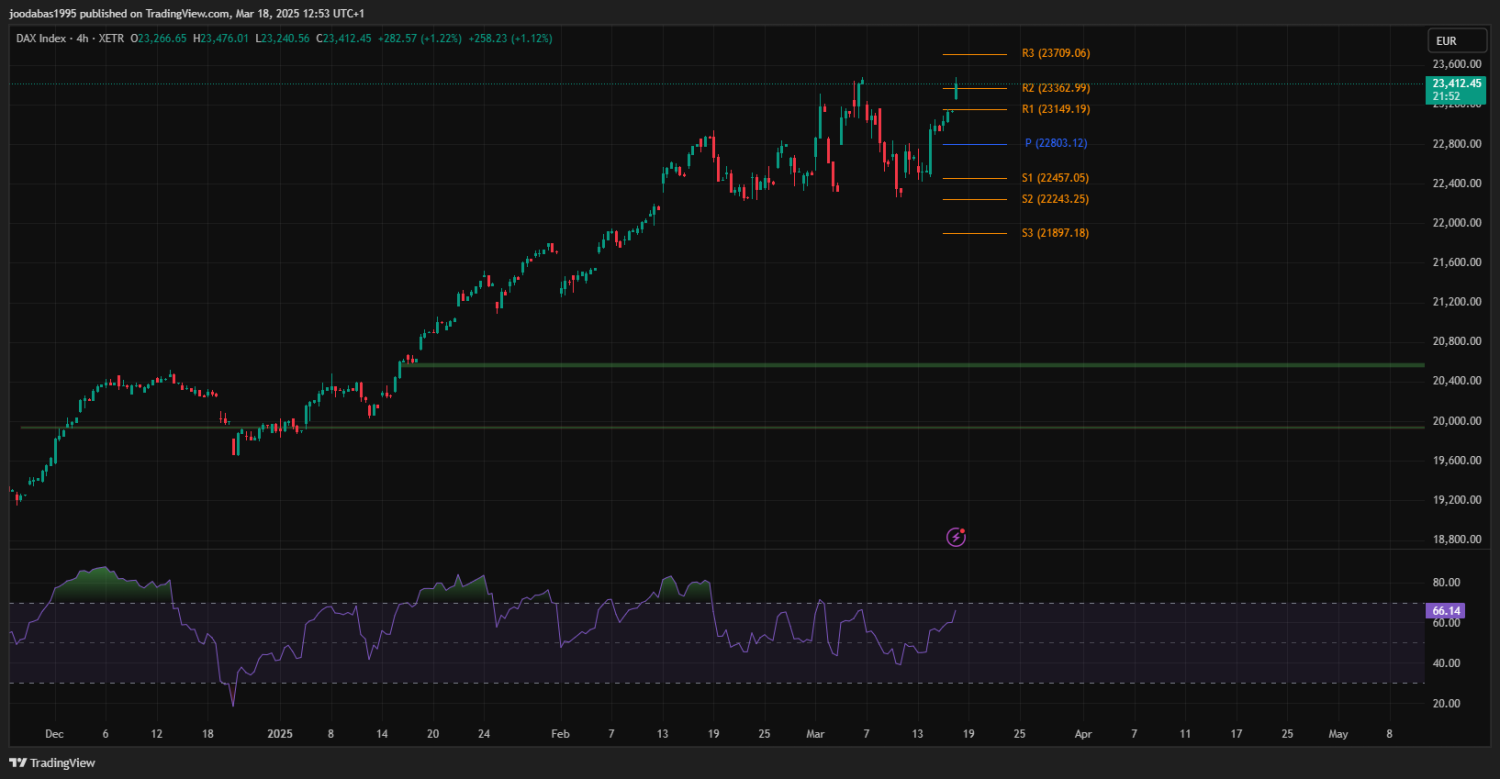Click the purple lightning event icon
Screen dimensions: 1500x779
point(956,537)
